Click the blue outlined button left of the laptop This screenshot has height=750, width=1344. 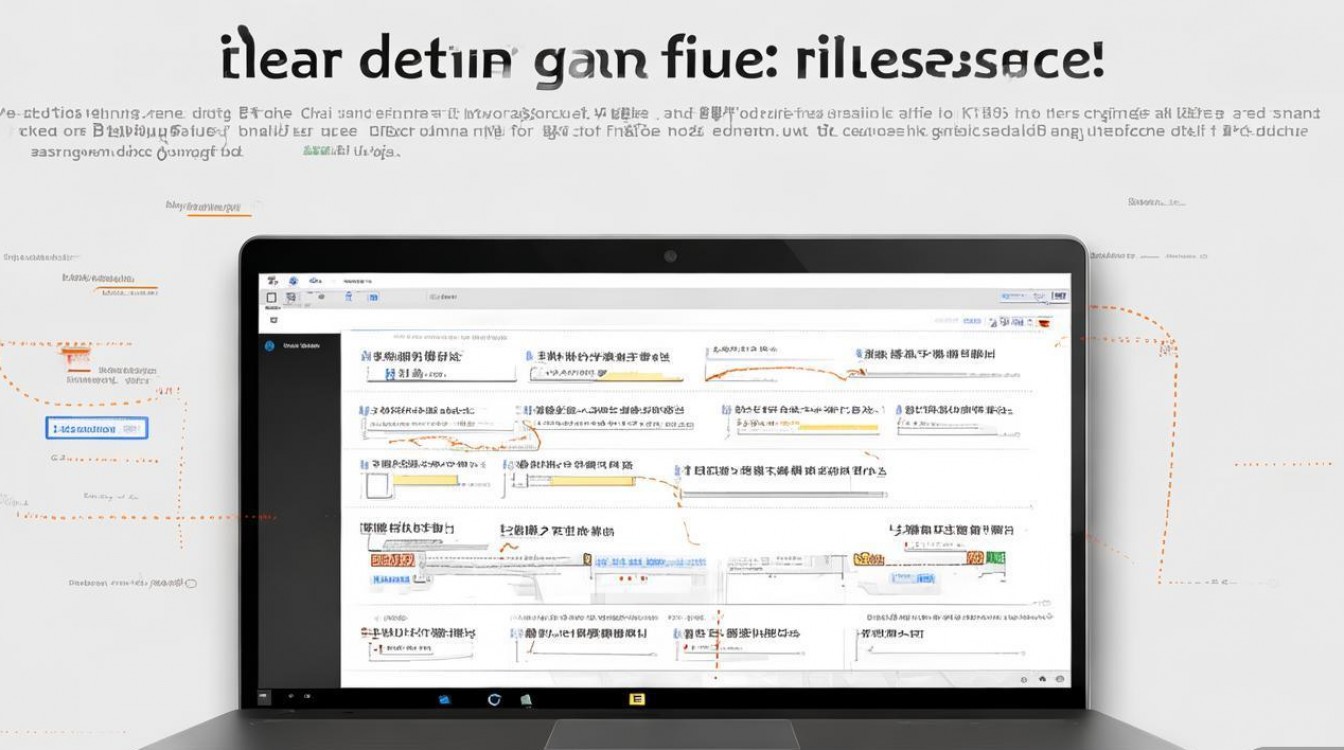96,429
